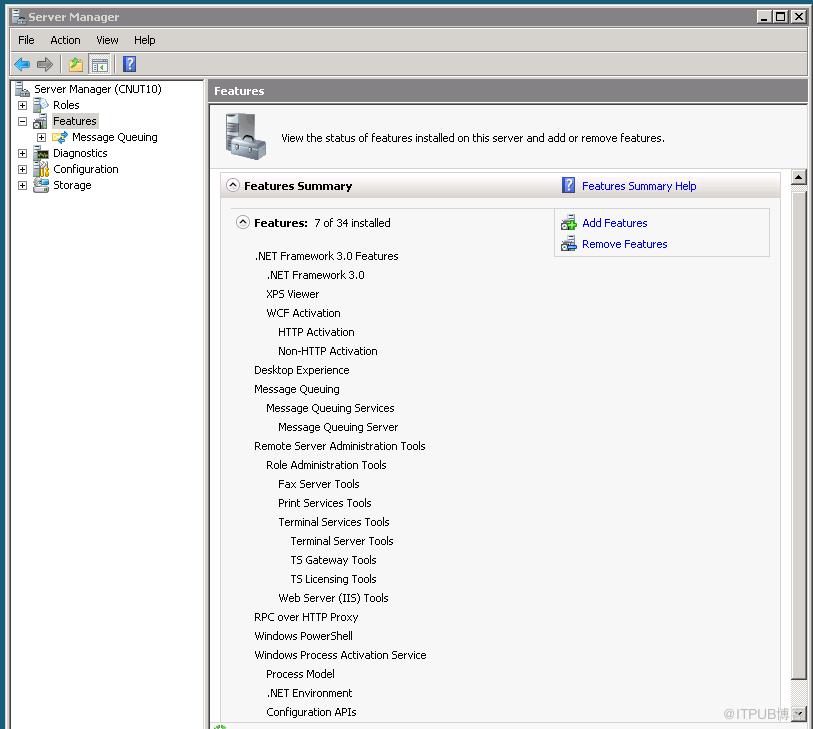Open the Add Features link

click(614, 223)
